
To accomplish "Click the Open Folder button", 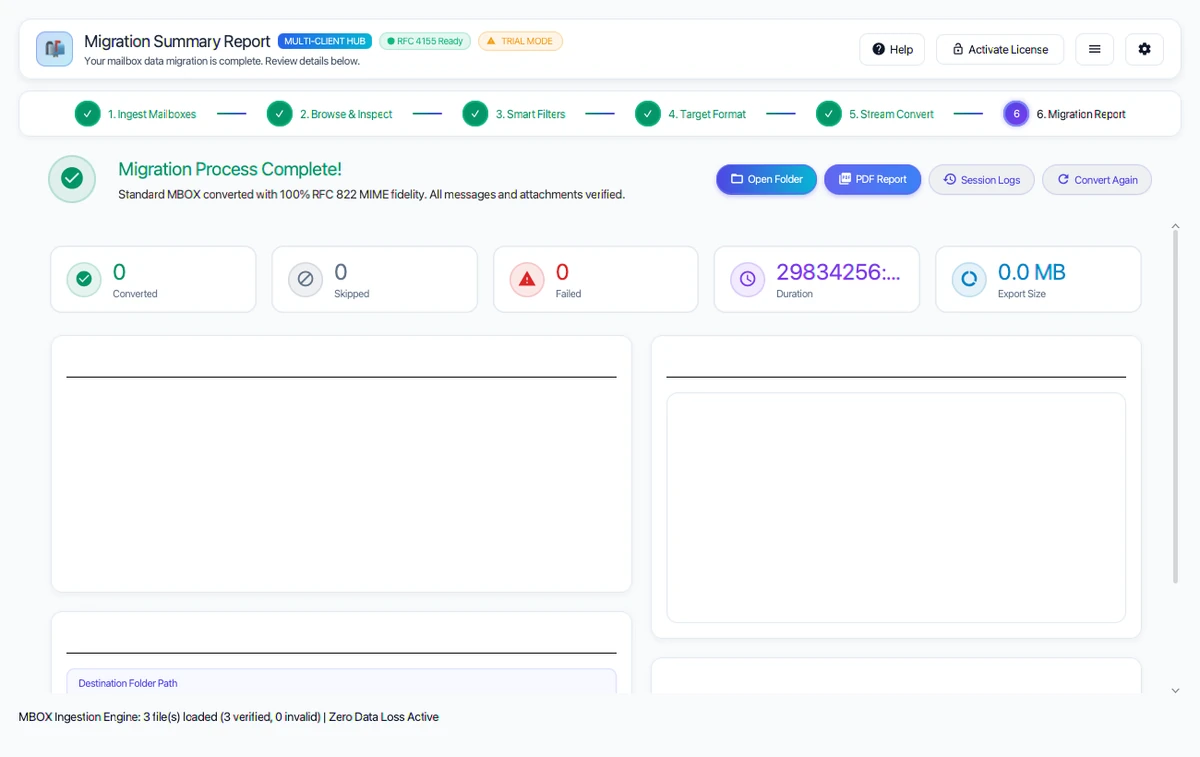I will point(766,179).
